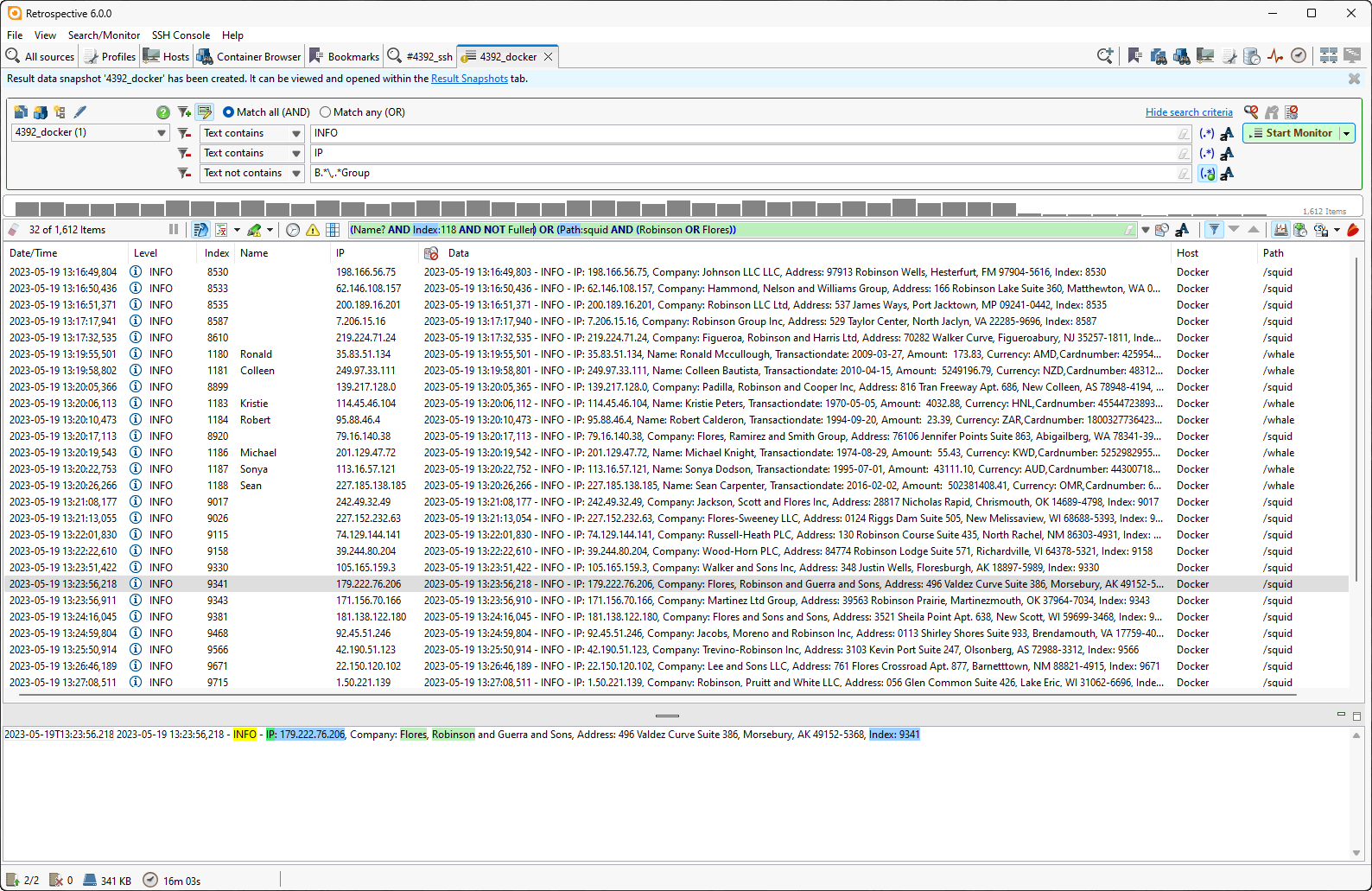The height and width of the screenshot is (891, 1372).
Task: Click the clock icon in top toolbar
Action: click(x=1299, y=56)
